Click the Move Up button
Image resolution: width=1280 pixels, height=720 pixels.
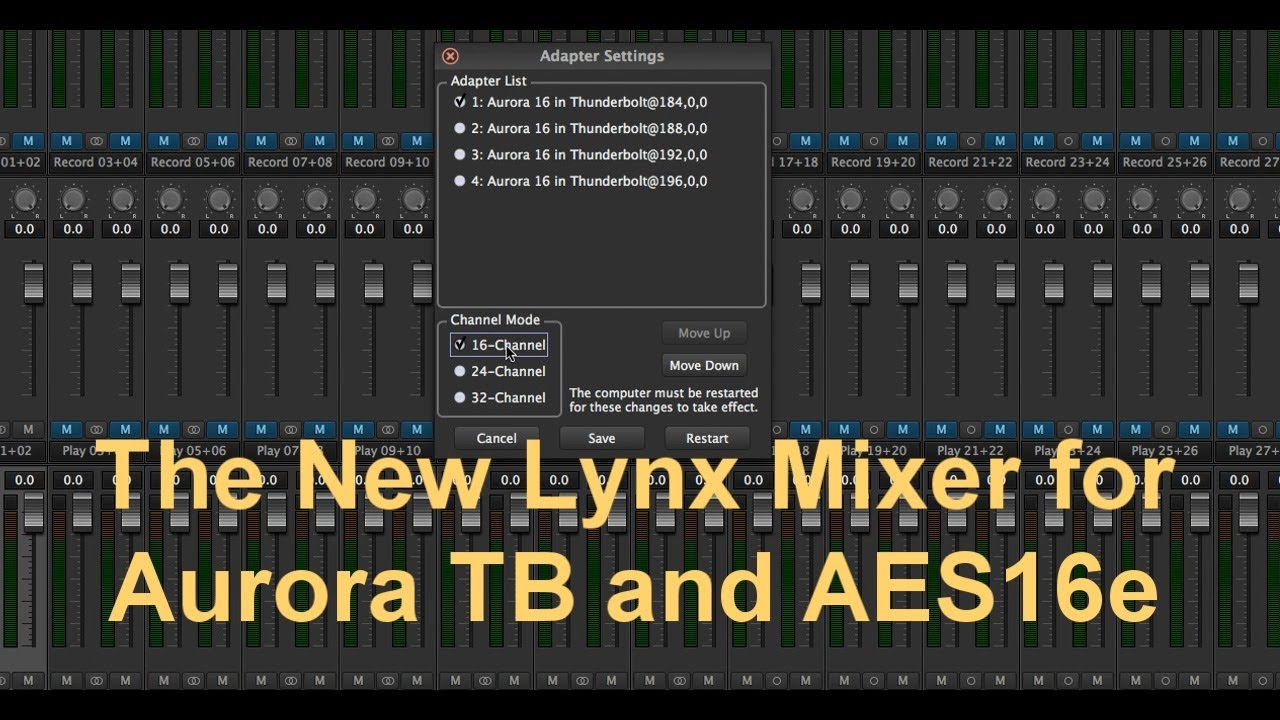click(x=704, y=333)
